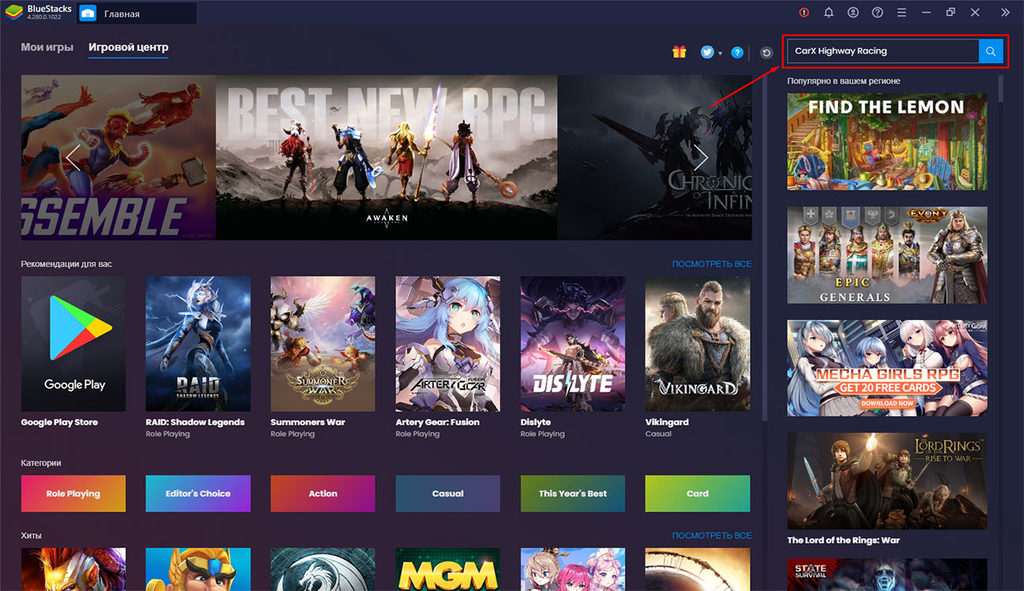
Task: Select the Role Playing category button
Action: (x=73, y=494)
